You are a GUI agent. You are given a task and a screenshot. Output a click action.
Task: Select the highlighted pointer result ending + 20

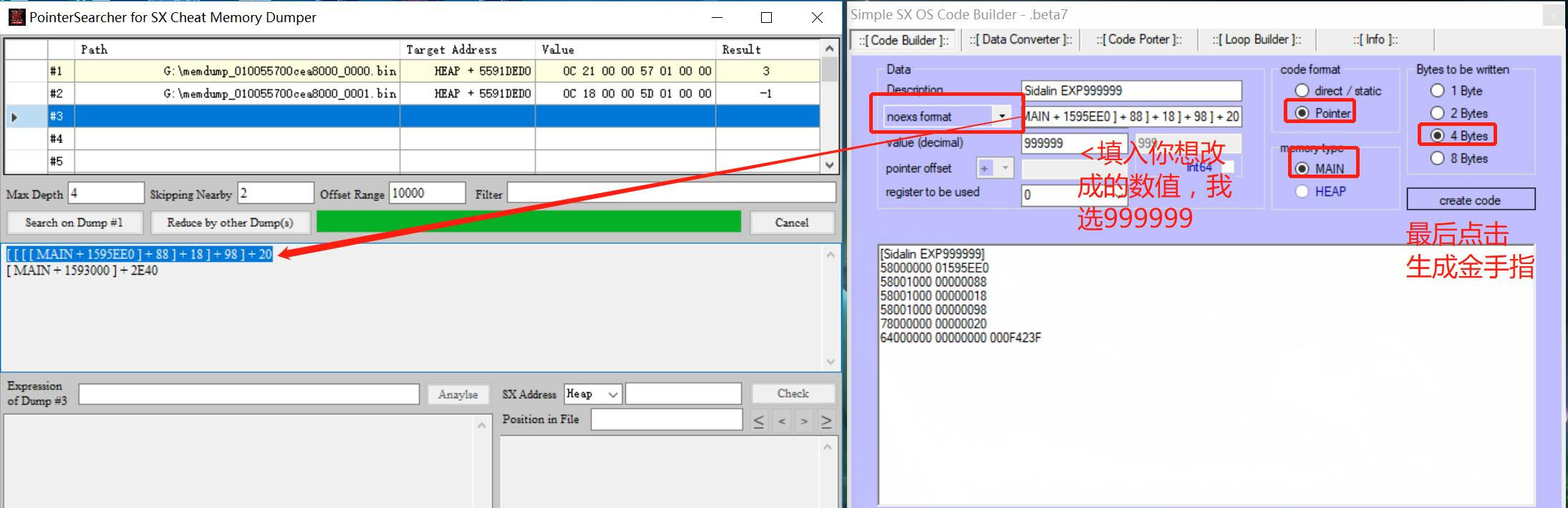tap(139, 255)
